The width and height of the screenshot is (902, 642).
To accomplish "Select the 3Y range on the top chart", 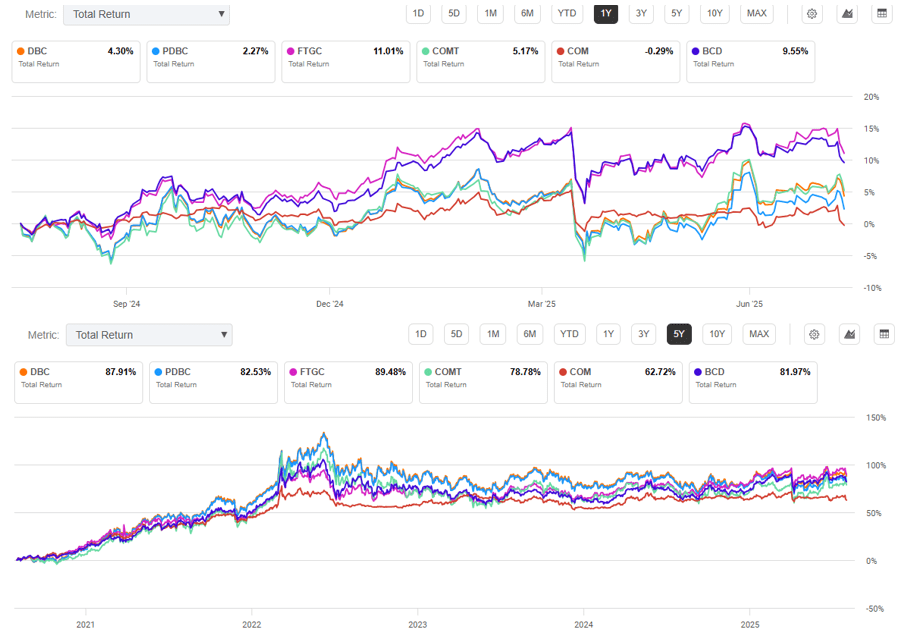I will (641, 13).
